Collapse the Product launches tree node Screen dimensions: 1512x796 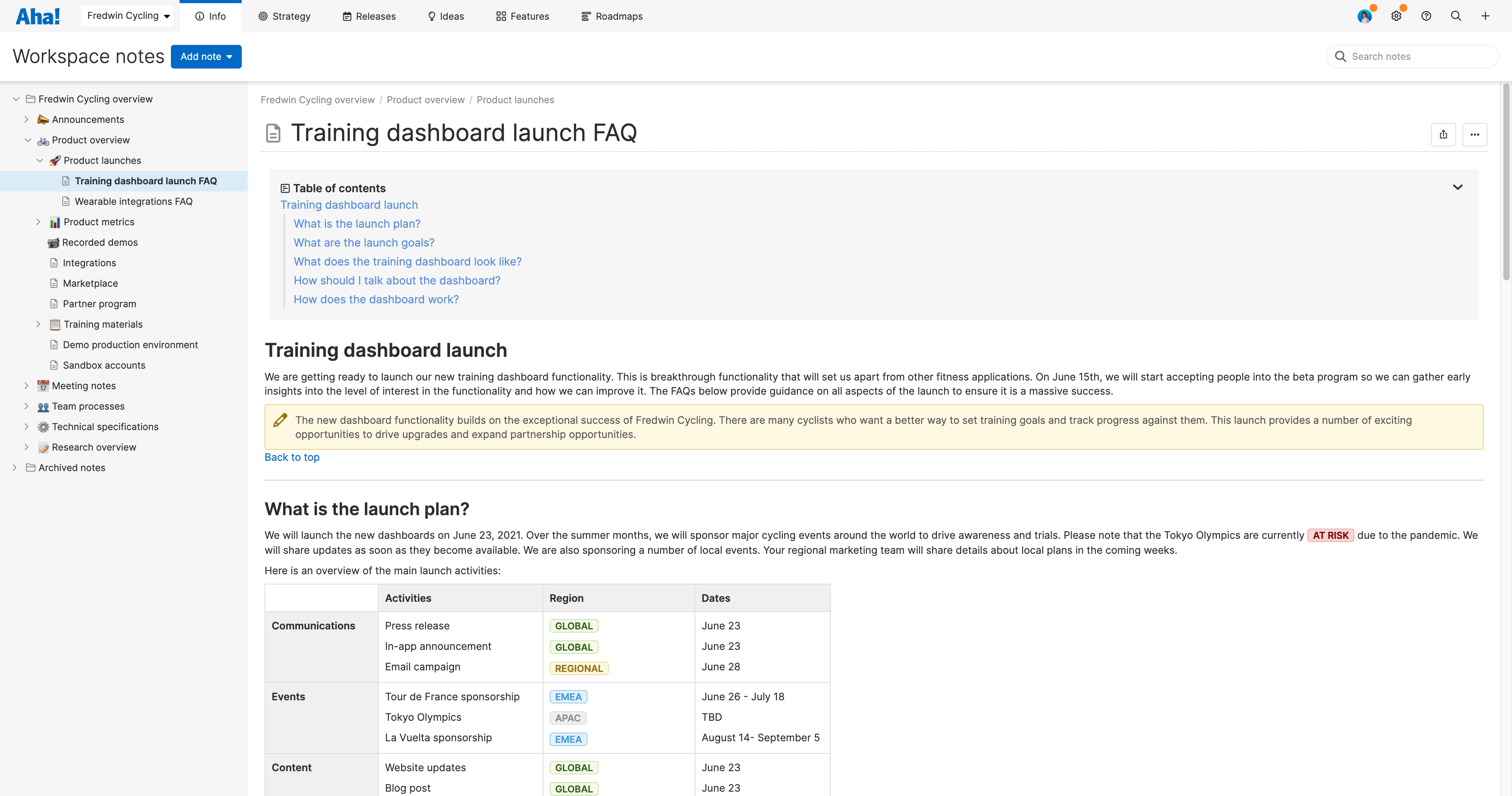point(39,160)
